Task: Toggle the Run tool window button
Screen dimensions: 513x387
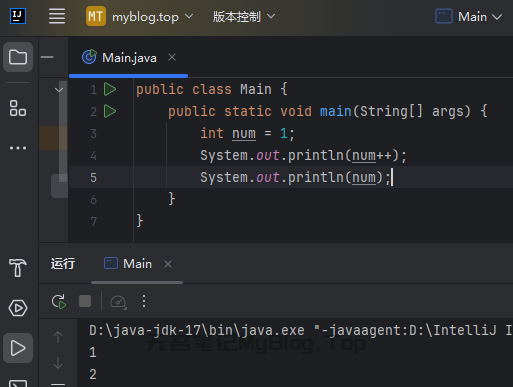Action: coord(18,348)
